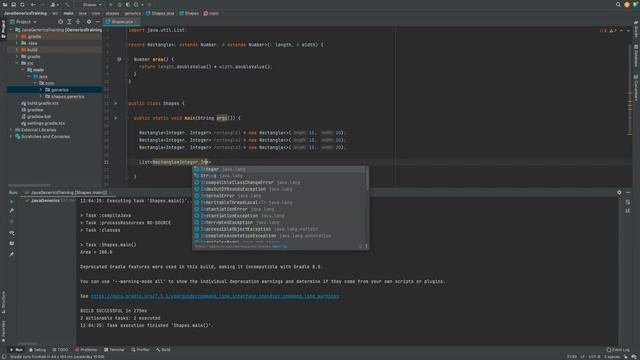Hide the Project tool window

(98, 22)
